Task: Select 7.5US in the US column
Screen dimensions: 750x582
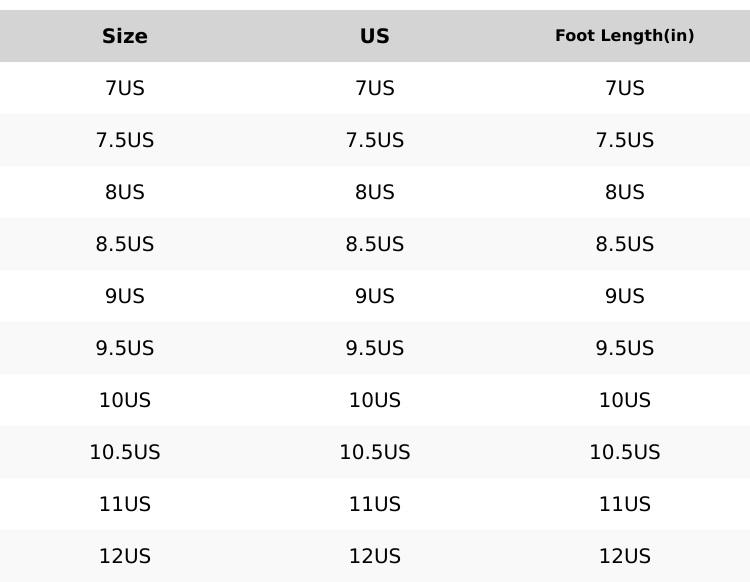Action: click(375, 140)
